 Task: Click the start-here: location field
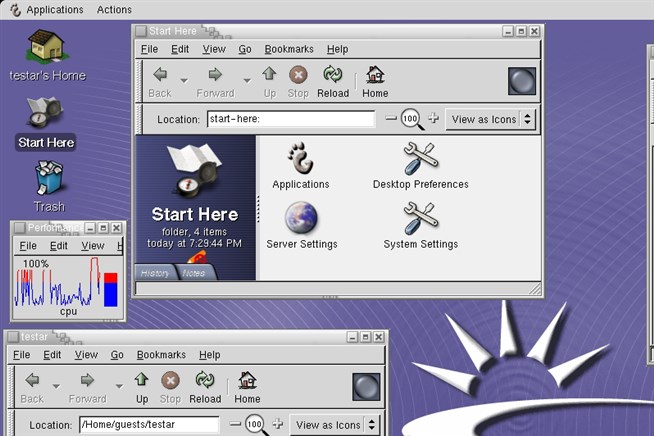click(x=290, y=119)
